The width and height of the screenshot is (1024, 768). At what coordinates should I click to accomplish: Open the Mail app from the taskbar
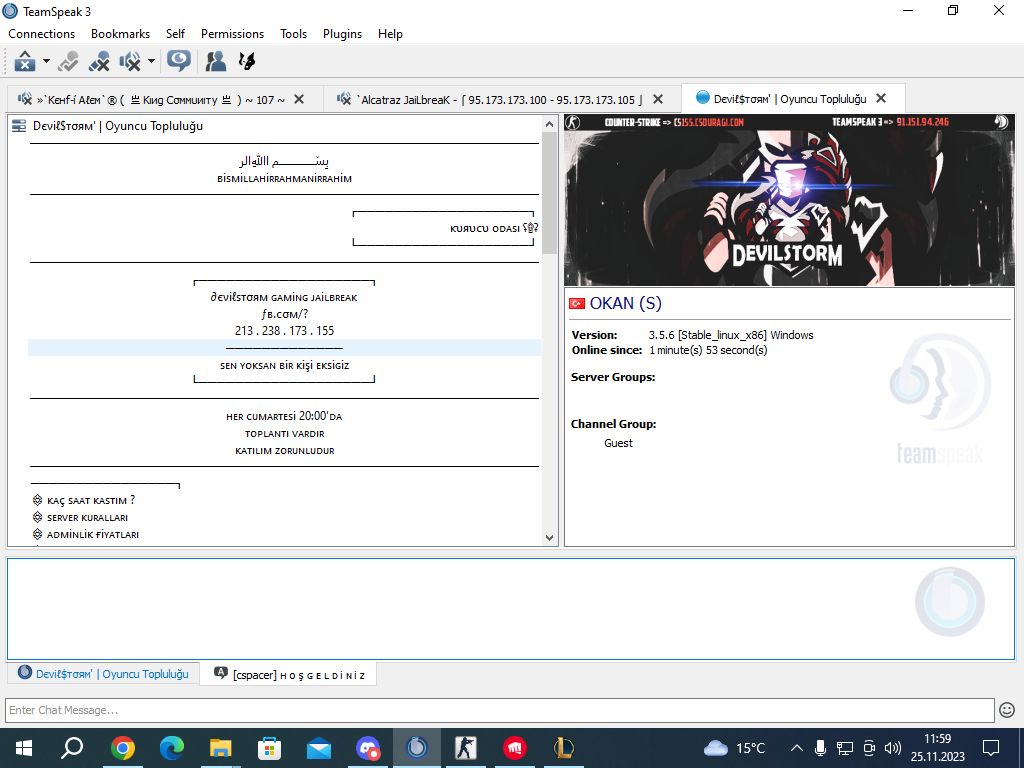(319, 748)
